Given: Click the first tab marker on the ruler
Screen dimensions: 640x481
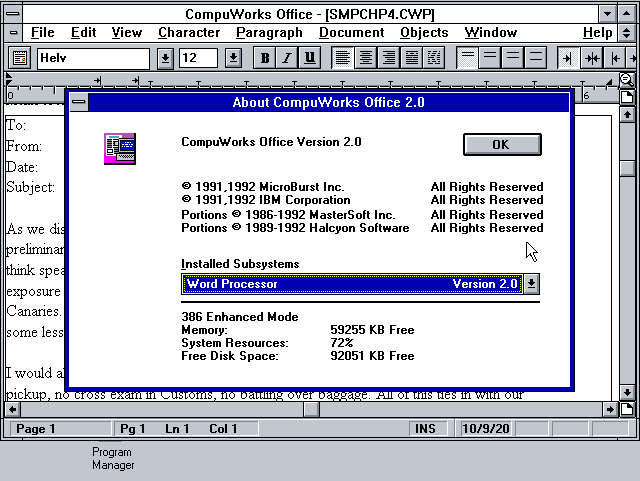Looking at the screenshot, I should click(97, 80).
